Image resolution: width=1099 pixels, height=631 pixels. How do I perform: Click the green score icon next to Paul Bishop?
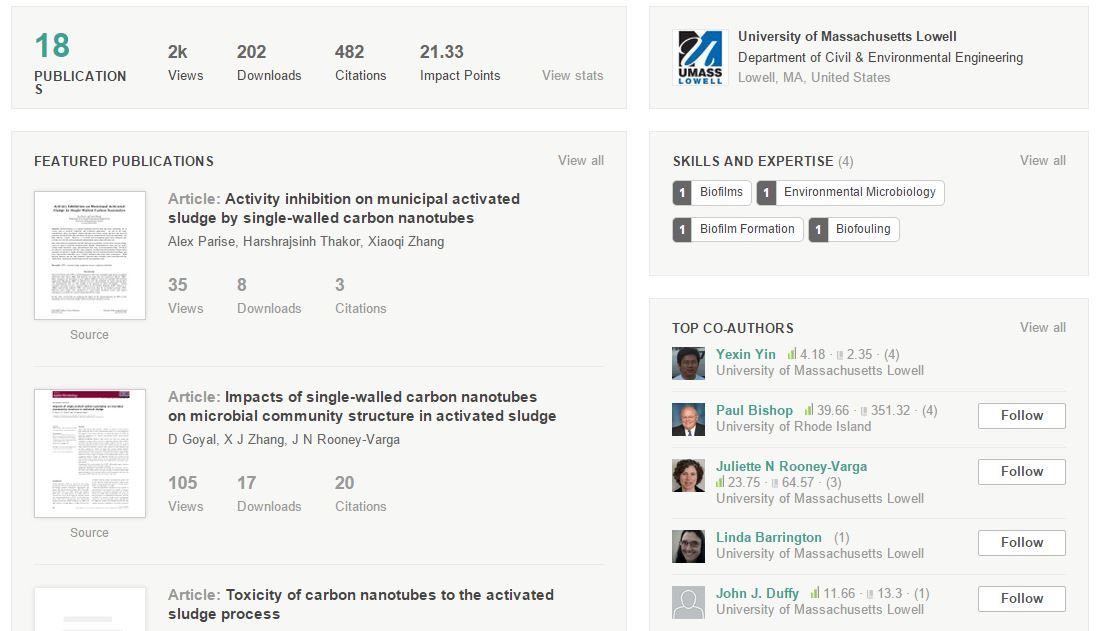(x=809, y=410)
